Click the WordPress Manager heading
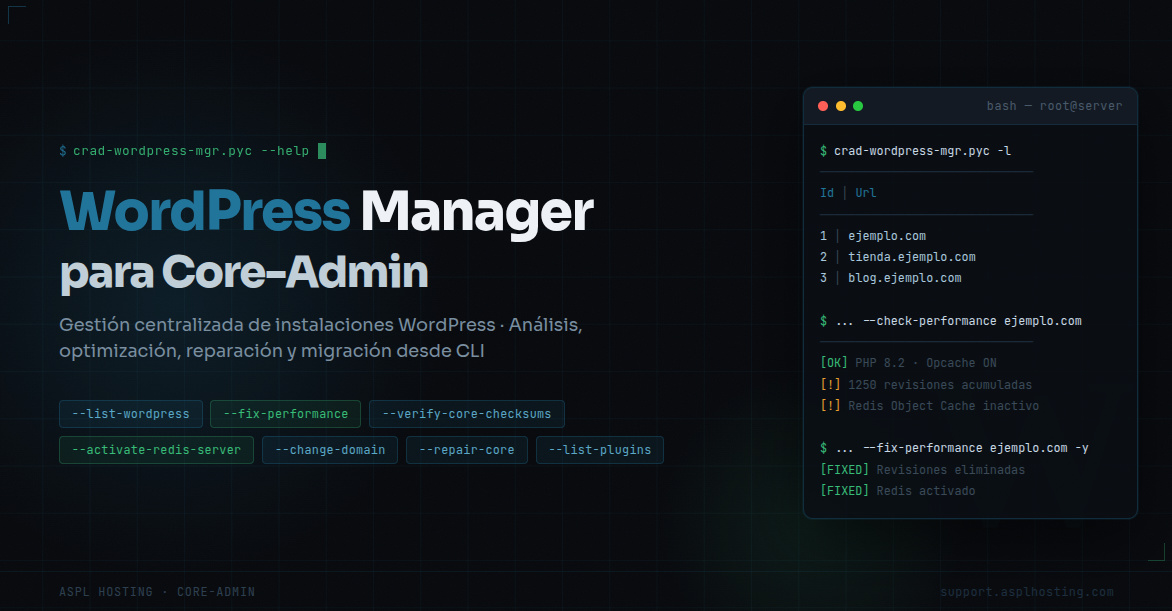Image resolution: width=1172 pixels, height=611 pixels. [x=327, y=212]
